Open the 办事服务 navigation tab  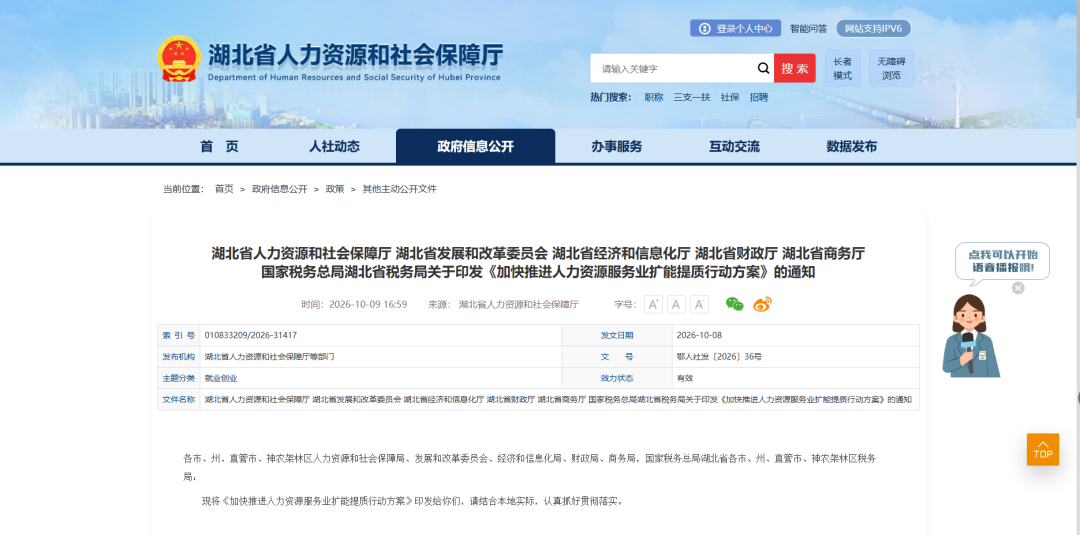click(616, 146)
